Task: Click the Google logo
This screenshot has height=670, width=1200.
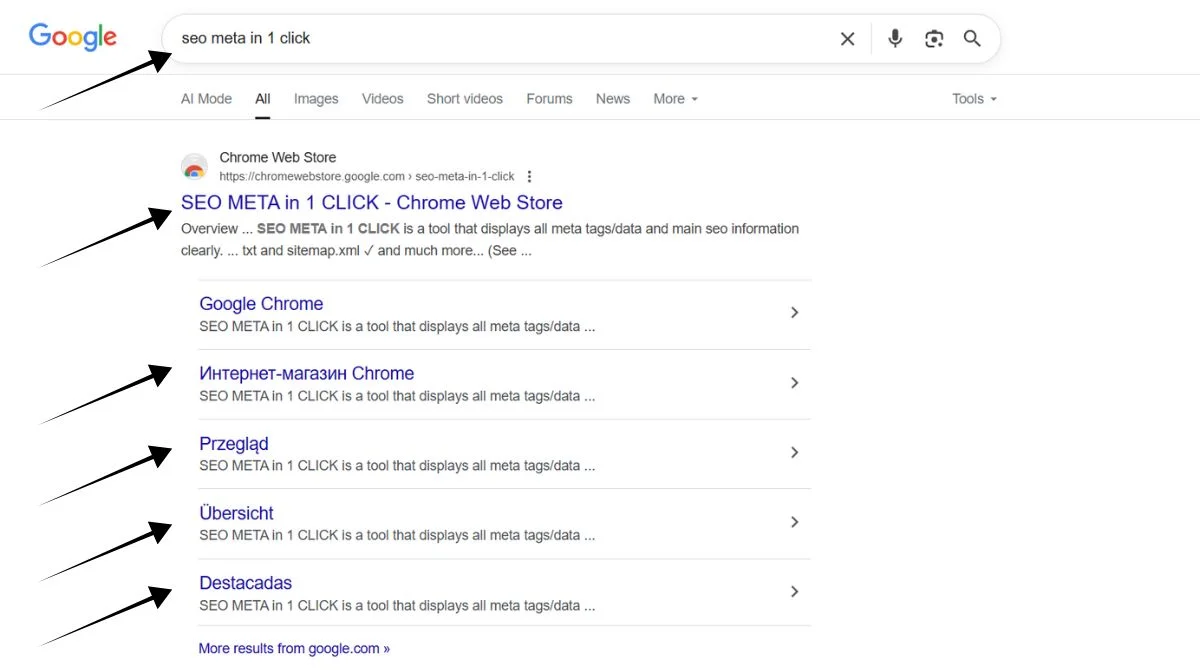Action: click(73, 37)
